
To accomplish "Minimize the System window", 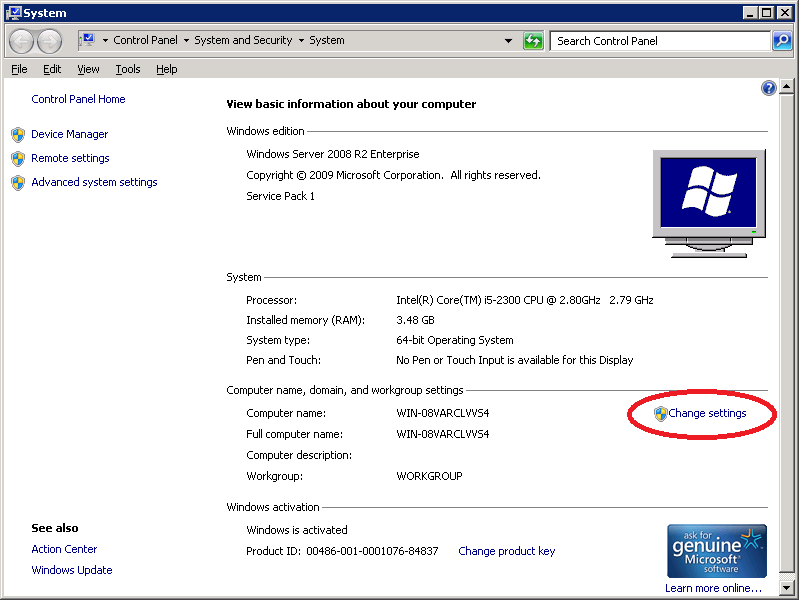I will [749, 13].
